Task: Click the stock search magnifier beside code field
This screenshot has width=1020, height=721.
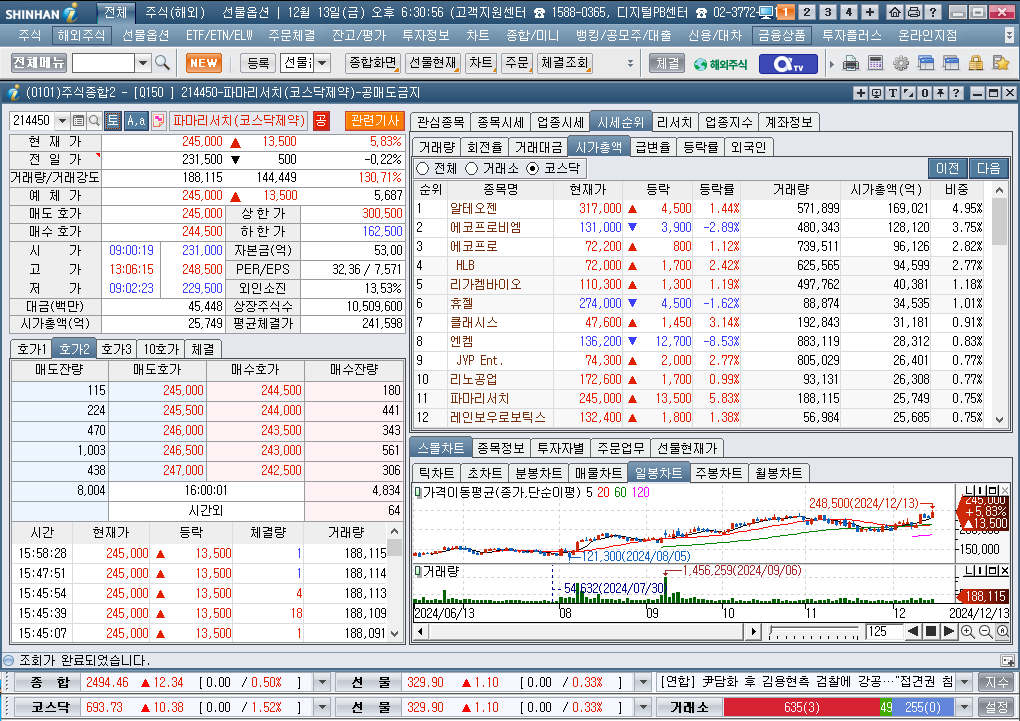Action: coord(94,120)
